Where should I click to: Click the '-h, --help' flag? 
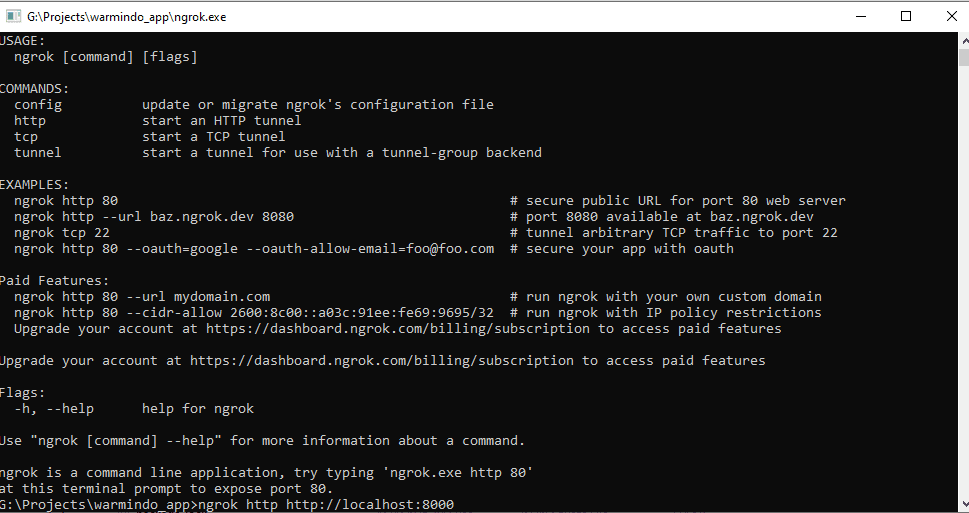pos(54,409)
